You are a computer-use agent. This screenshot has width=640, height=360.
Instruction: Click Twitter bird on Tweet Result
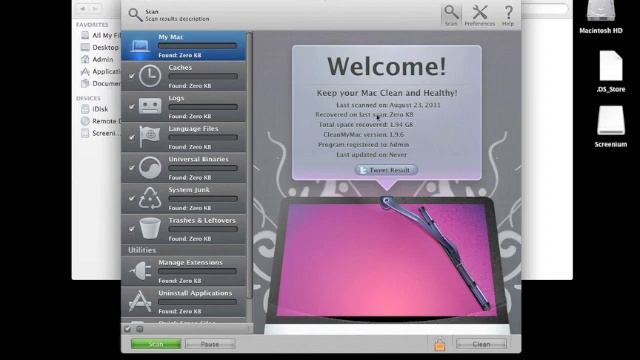pos(362,170)
